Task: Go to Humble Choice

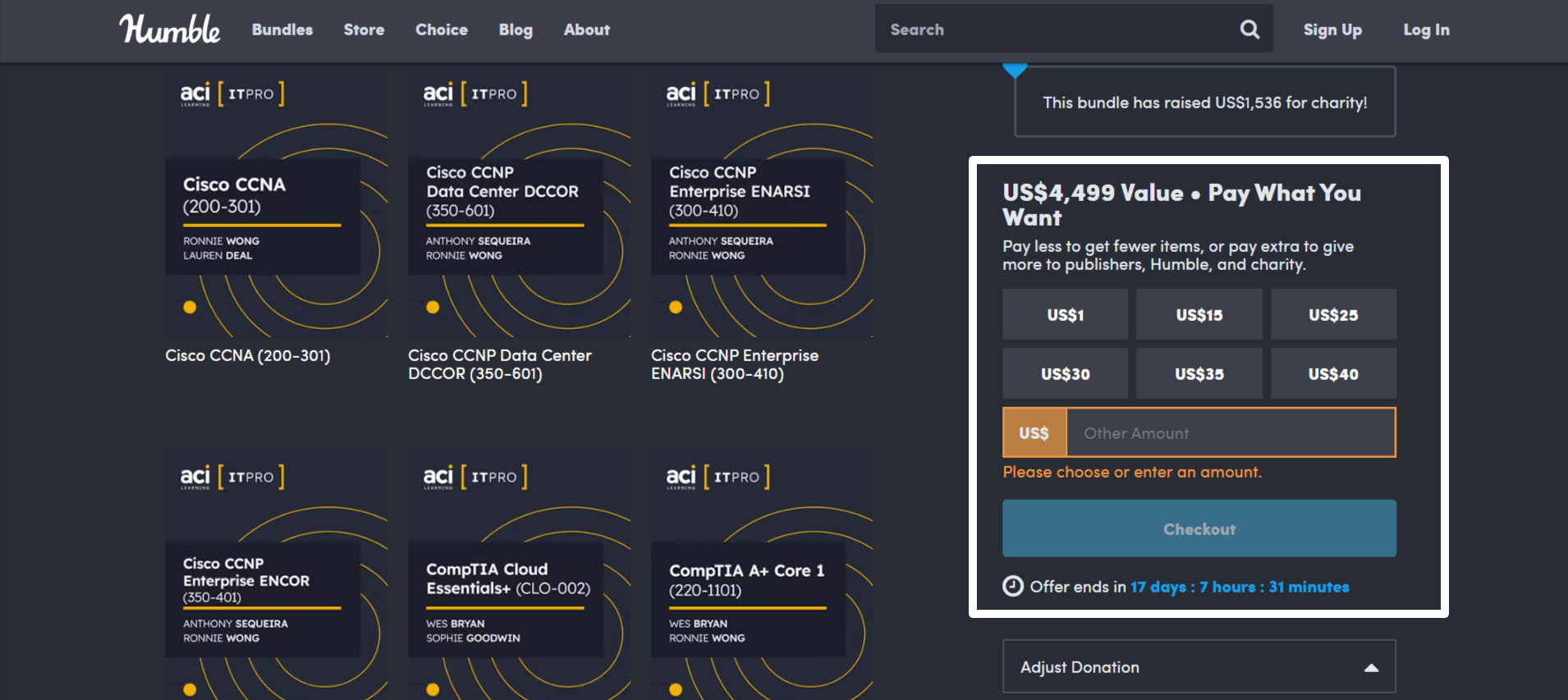Action: [441, 30]
